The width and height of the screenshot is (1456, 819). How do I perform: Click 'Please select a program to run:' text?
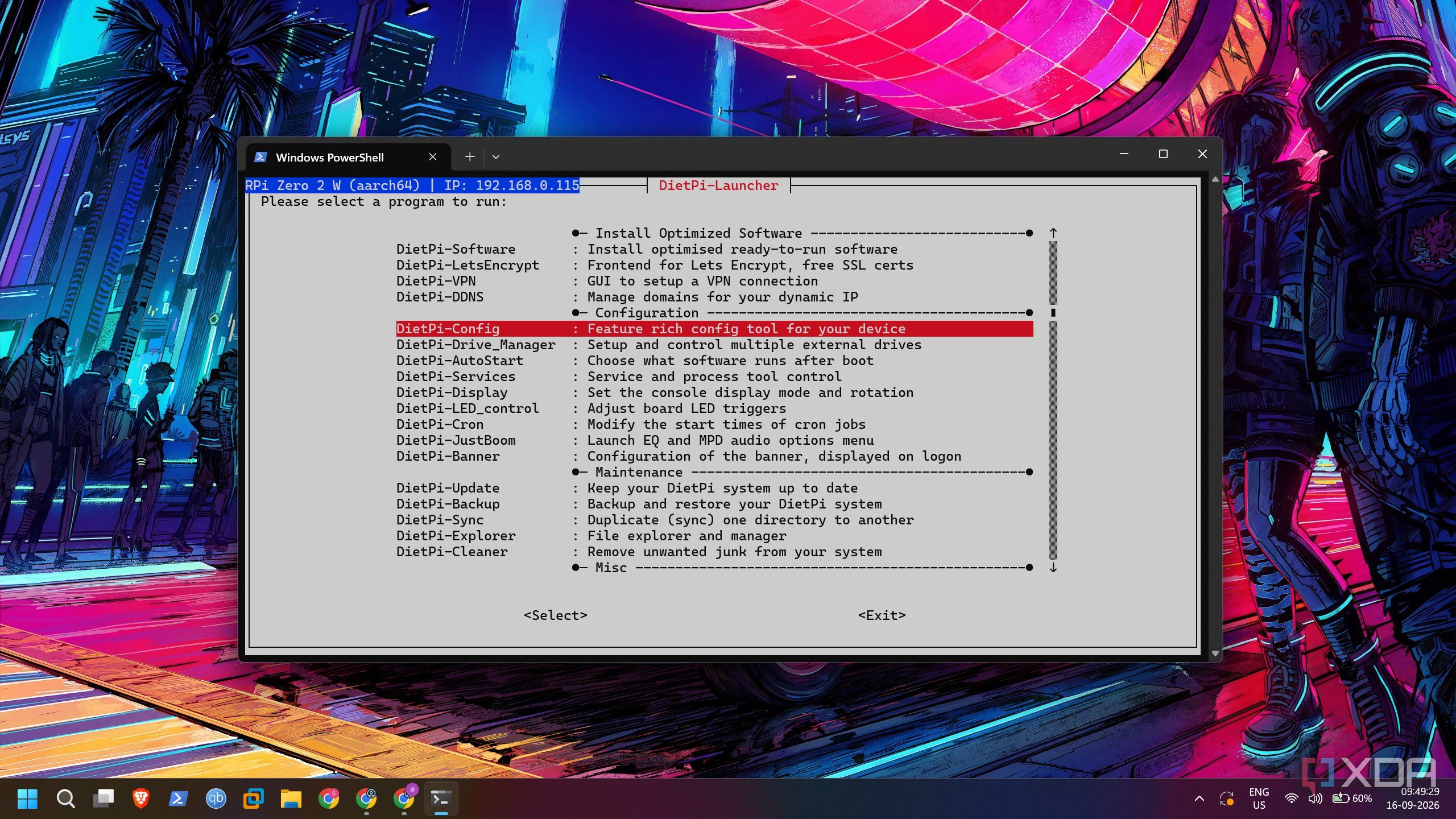384,201
